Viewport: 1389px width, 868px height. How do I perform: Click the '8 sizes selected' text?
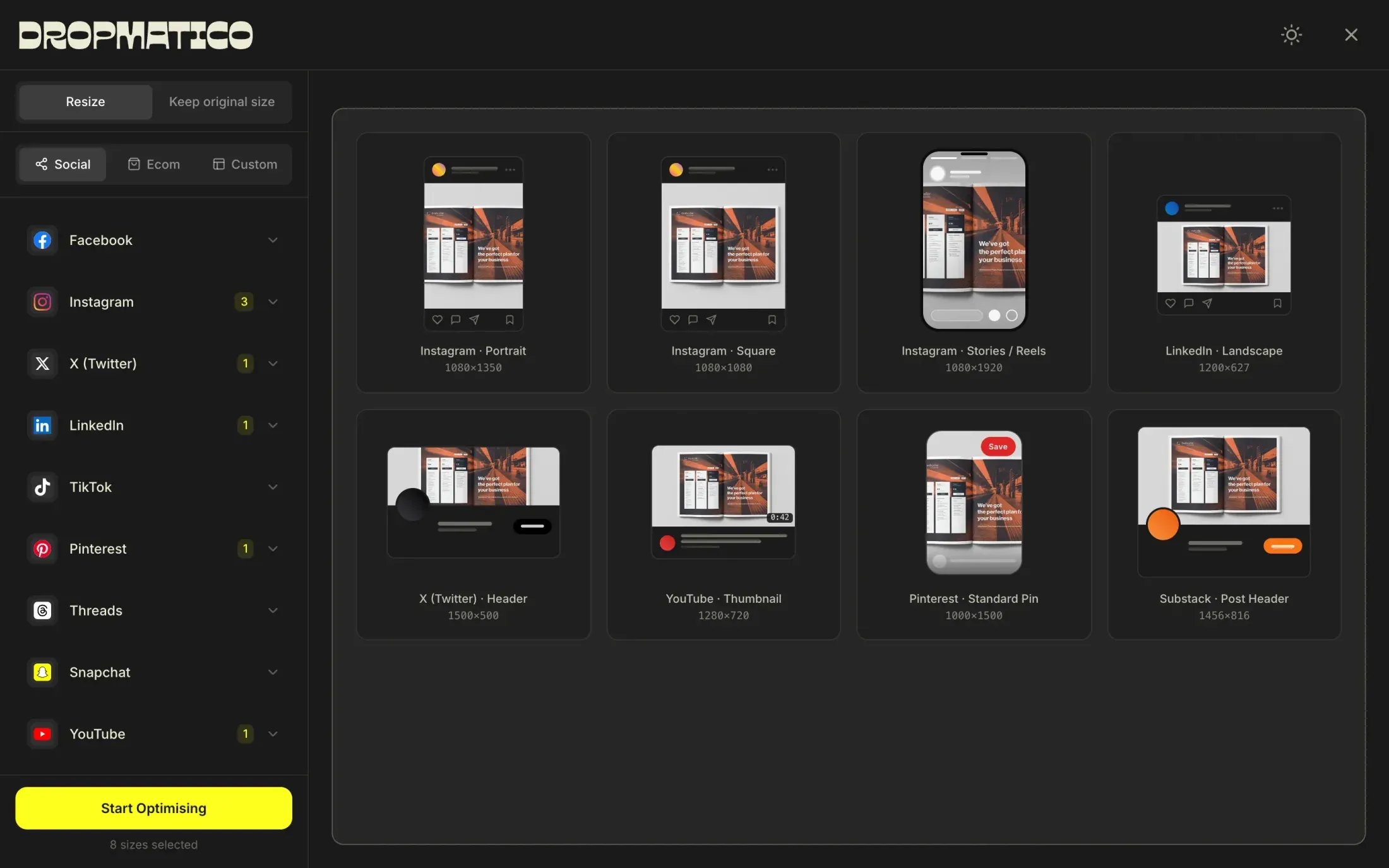[x=153, y=845]
